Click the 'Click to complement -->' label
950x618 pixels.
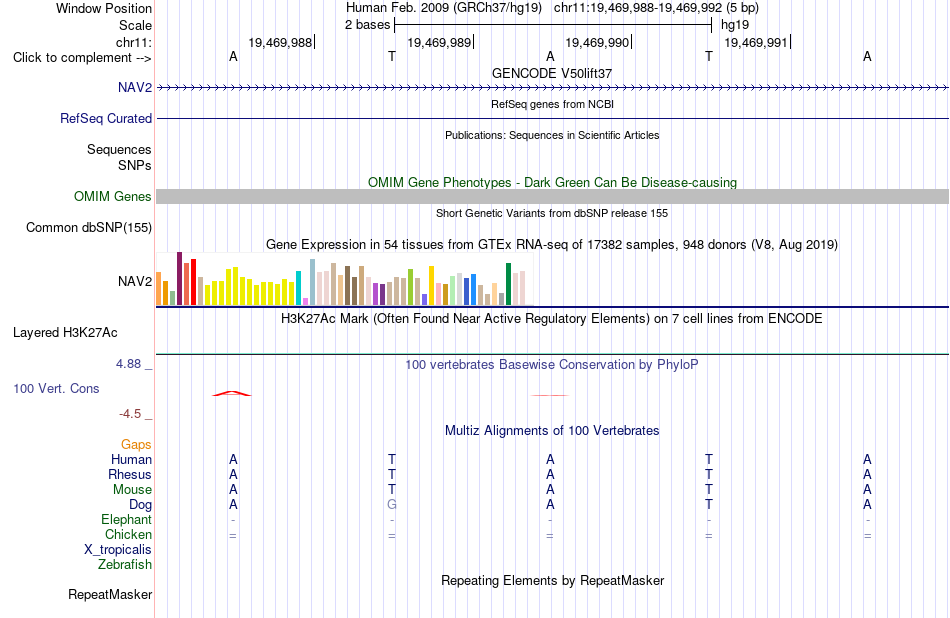pos(82,58)
